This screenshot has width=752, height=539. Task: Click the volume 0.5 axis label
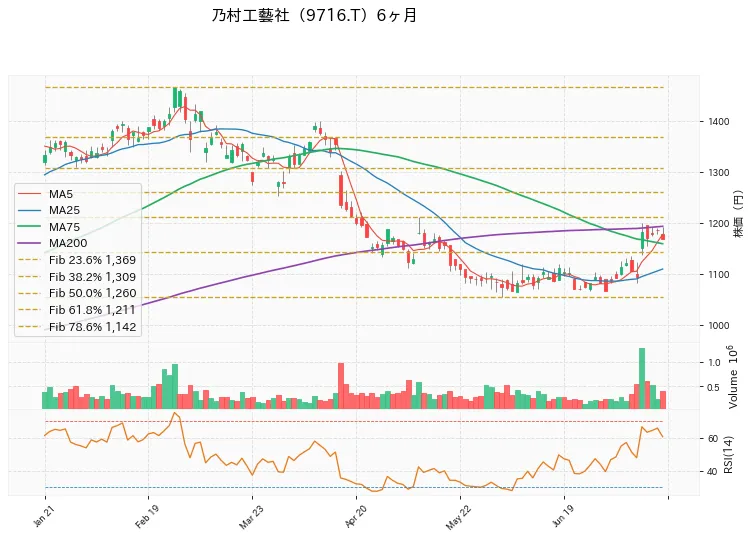[x=715, y=387]
